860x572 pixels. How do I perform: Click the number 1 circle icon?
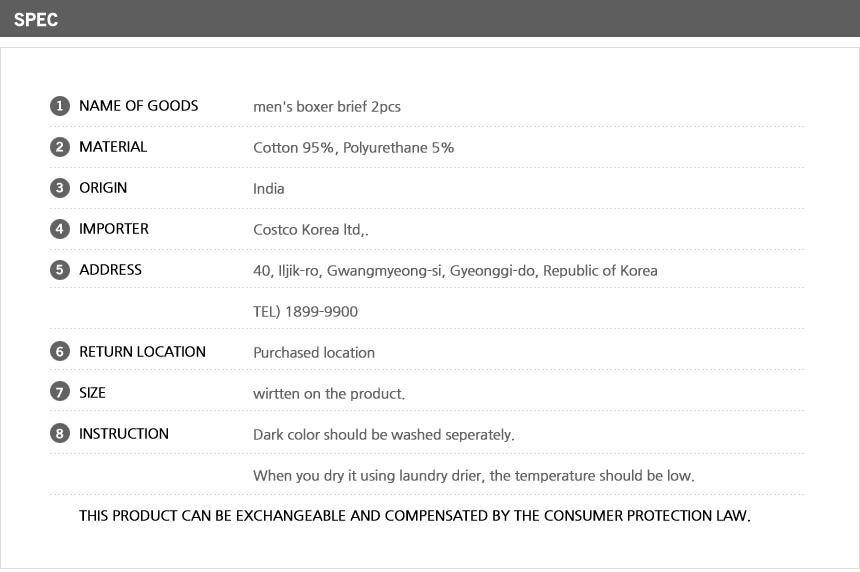point(59,106)
